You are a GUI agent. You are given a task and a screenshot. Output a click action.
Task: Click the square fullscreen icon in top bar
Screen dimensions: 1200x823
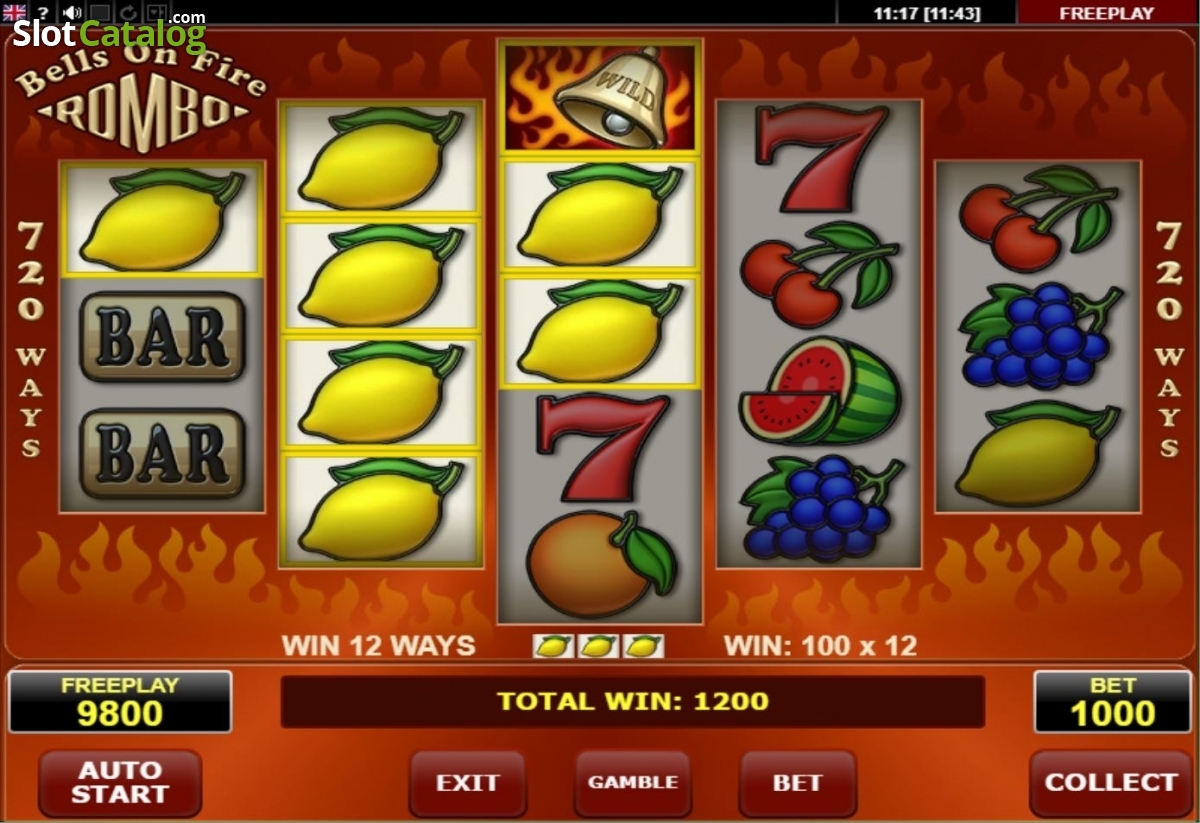pyautogui.click(x=100, y=12)
